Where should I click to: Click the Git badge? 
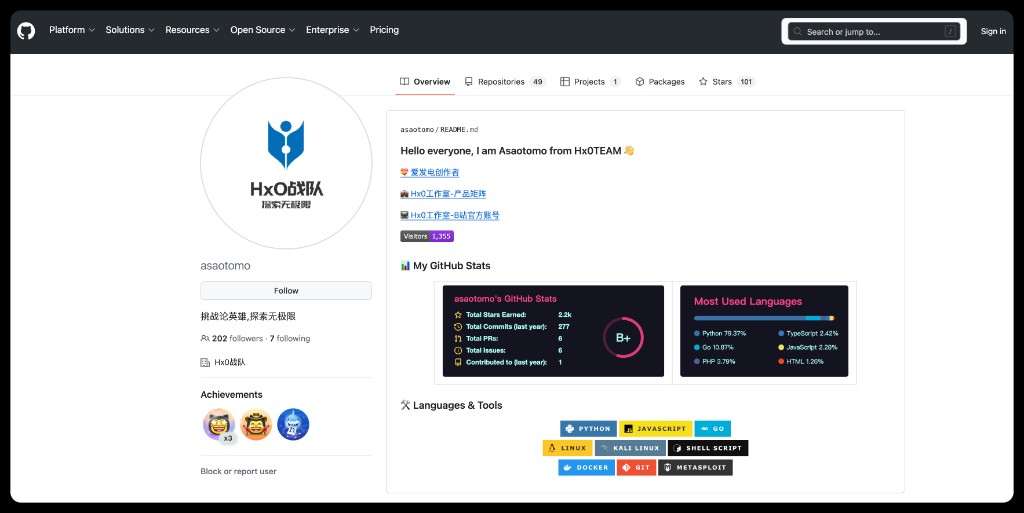(x=637, y=467)
